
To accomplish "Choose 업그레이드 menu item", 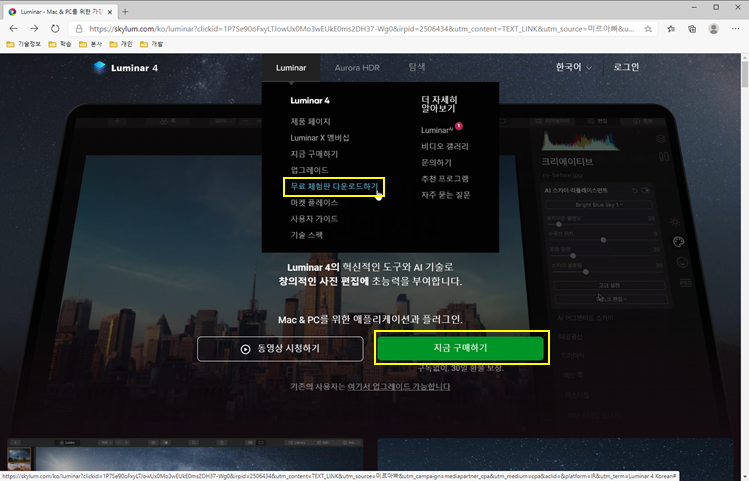I will point(310,170).
